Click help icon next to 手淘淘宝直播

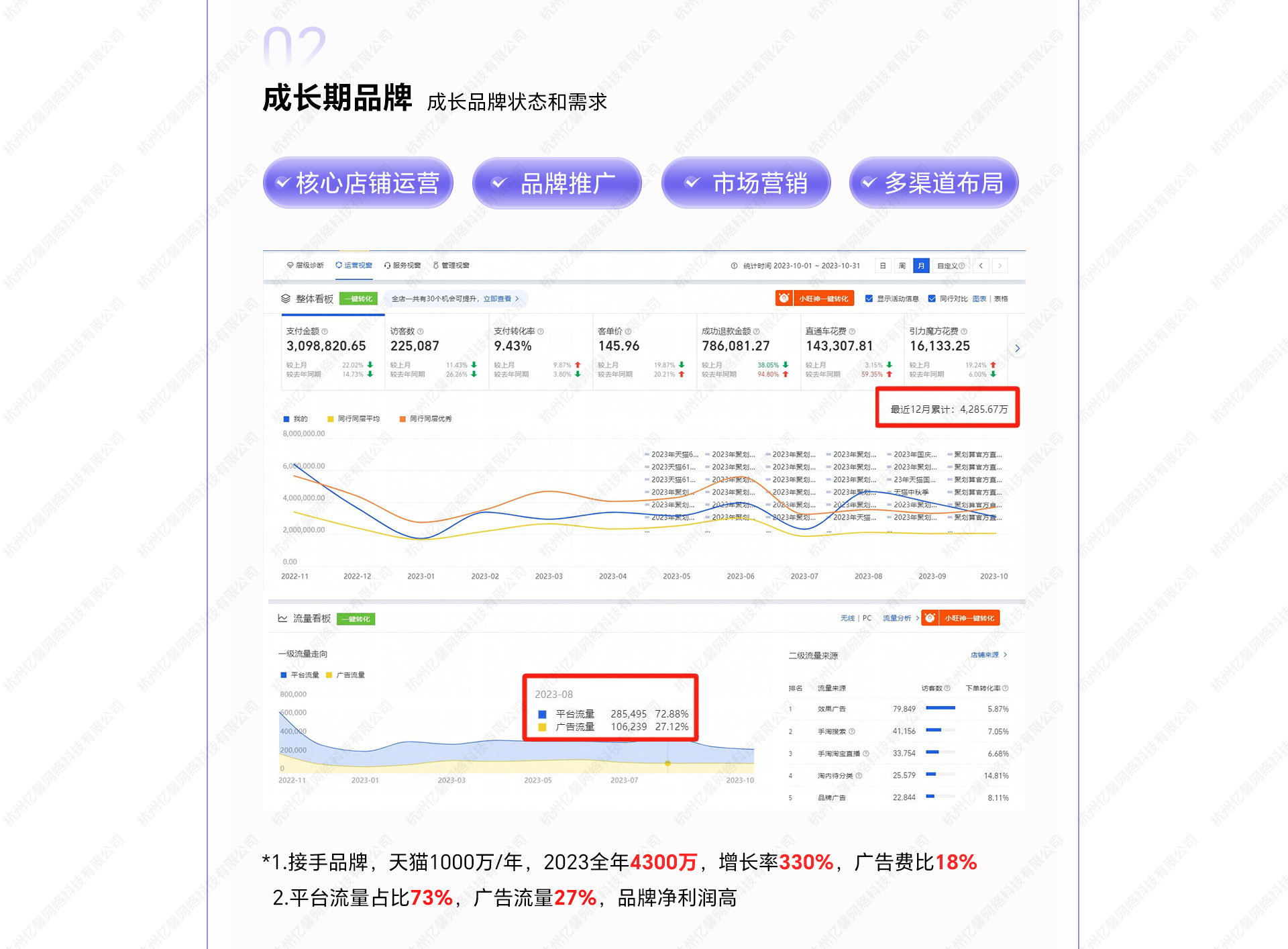(866, 753)
